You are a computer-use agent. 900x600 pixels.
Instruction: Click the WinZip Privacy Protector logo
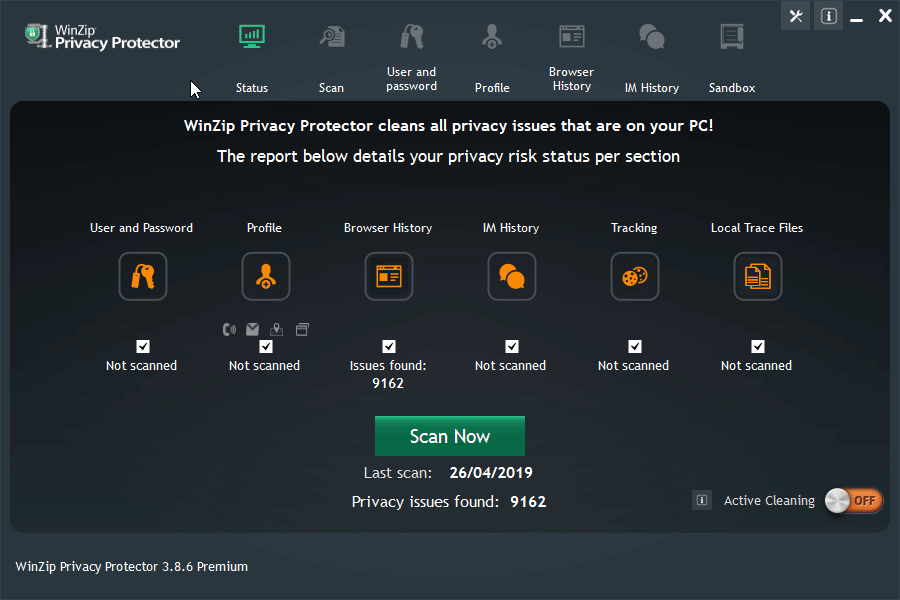pos(103,37)
